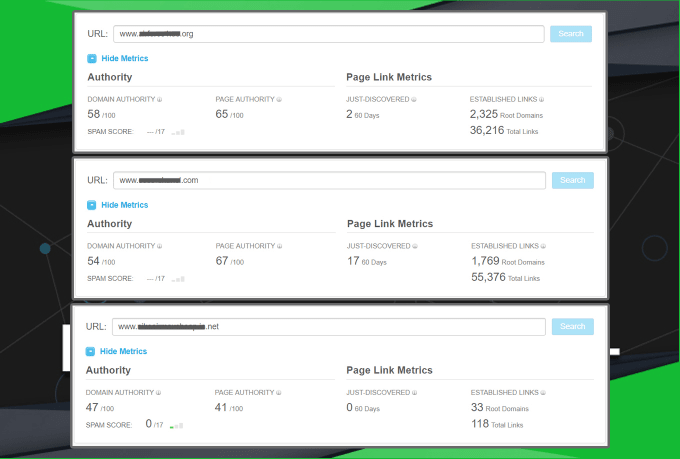The width and height of the screenshot is (680, 459).
Task: Click the Page Authority info icon in the .net panel
Action: [x=279, y=393]
